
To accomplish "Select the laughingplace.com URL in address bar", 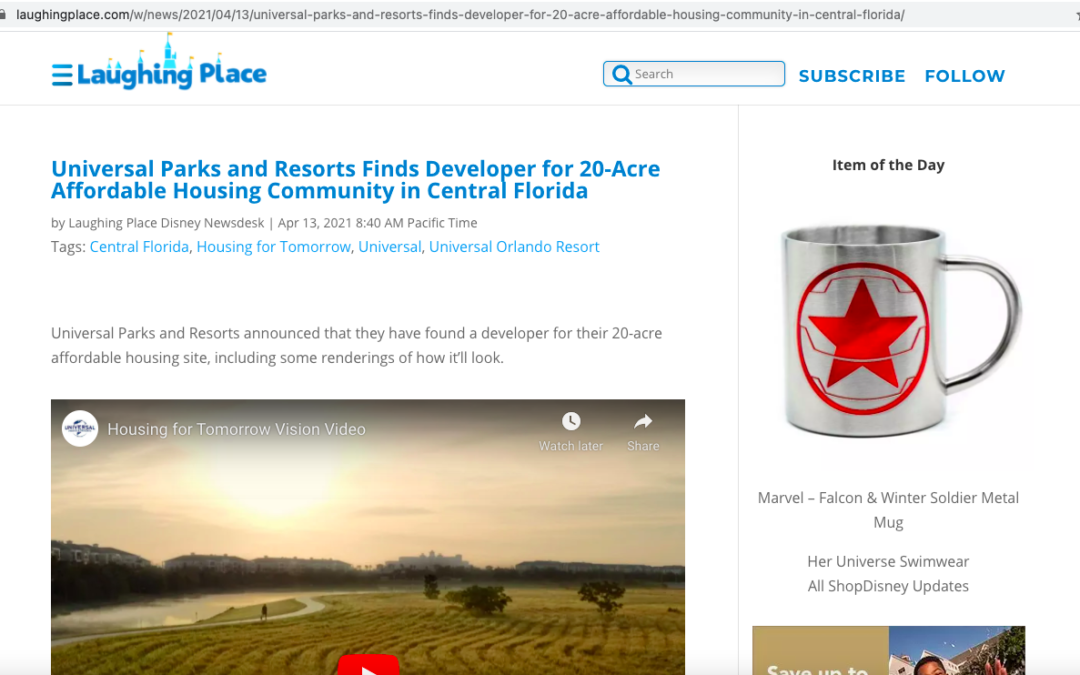I will tap(460, 14).
